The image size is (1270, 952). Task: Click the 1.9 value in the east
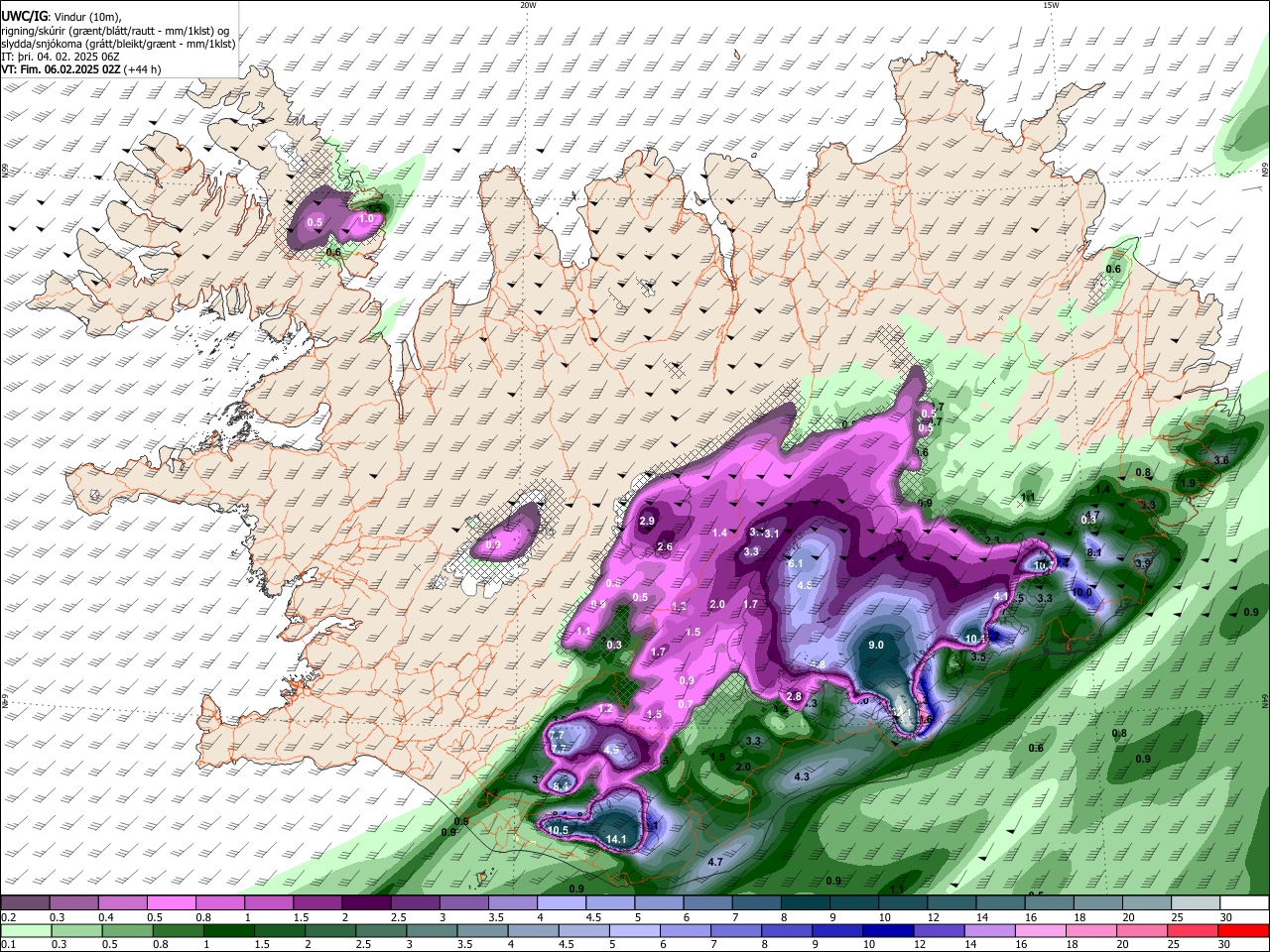pyautogui.click(x=1188, y=484)
